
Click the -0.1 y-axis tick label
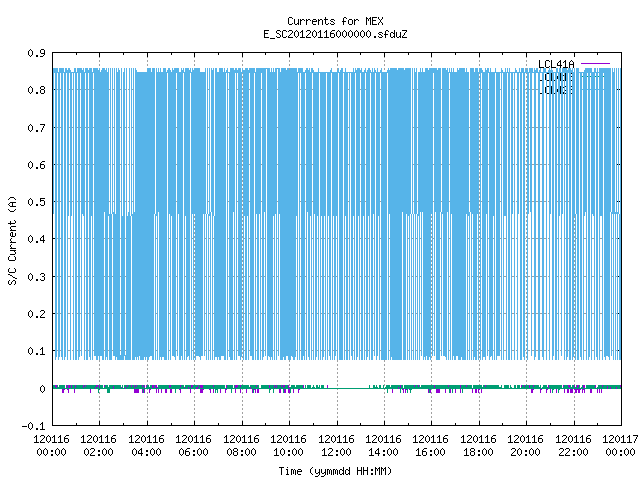pos(33,426)
